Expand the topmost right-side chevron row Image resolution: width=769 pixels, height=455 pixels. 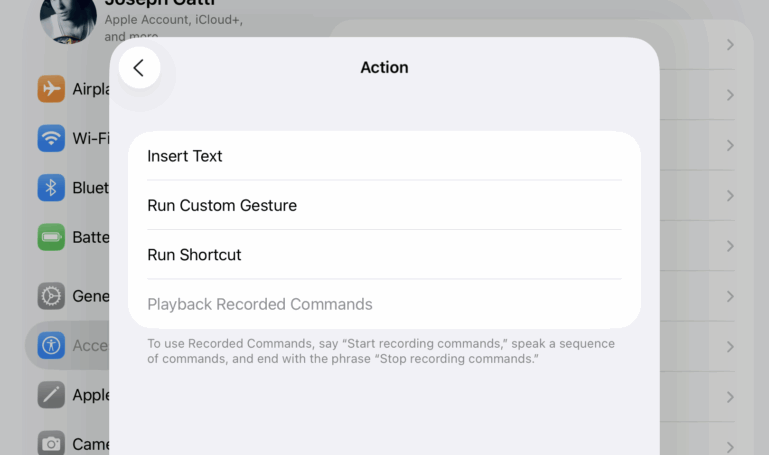point(730,45)
